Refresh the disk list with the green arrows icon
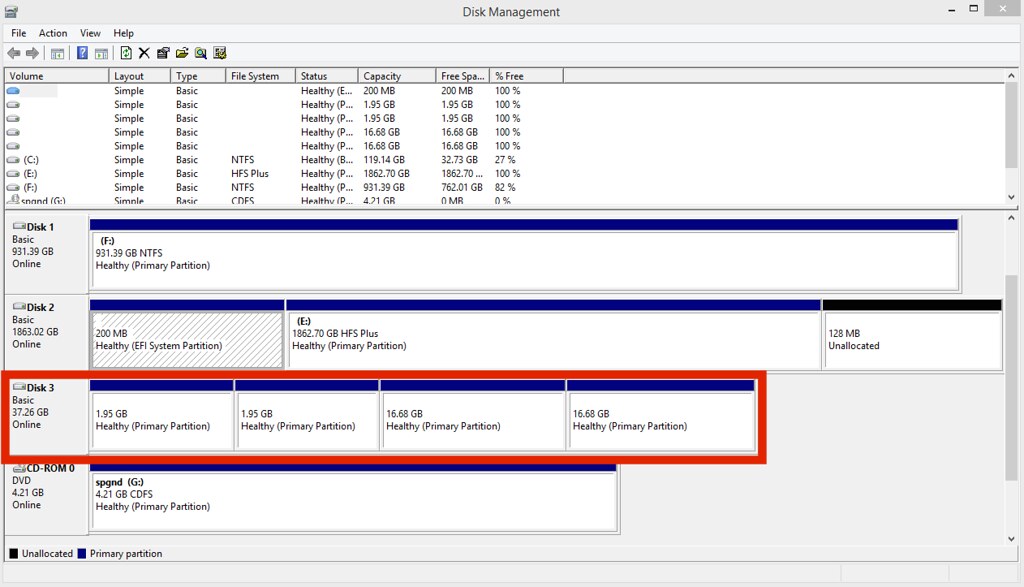 point(126,54)
